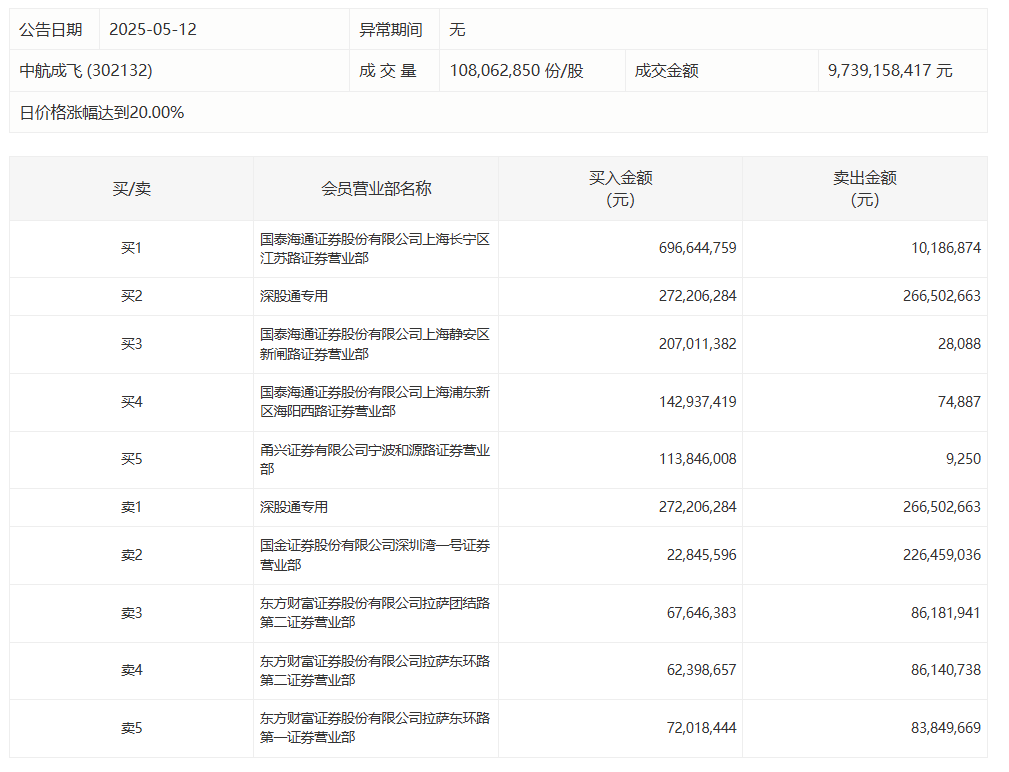Click the 卖4 row label
The width and height of the screenshot is (1009, 772).
coord(131,670)
